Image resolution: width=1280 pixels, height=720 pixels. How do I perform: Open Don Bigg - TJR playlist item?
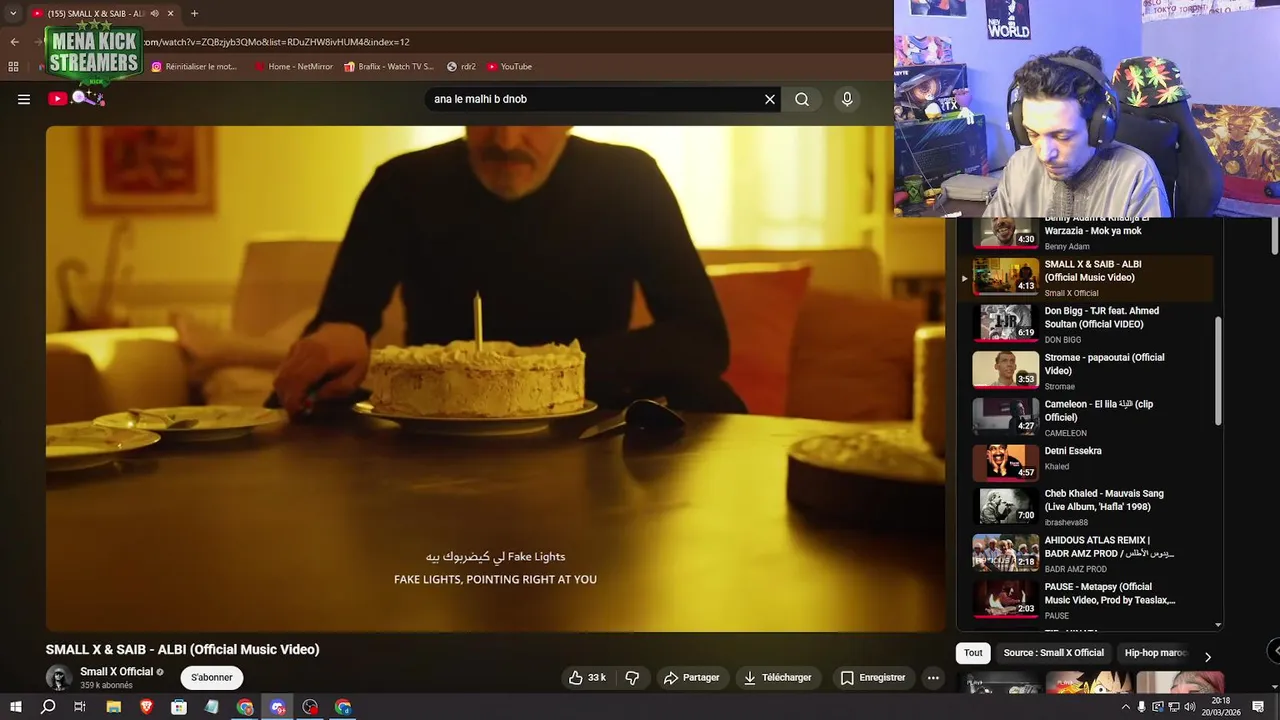point(1085,324)
